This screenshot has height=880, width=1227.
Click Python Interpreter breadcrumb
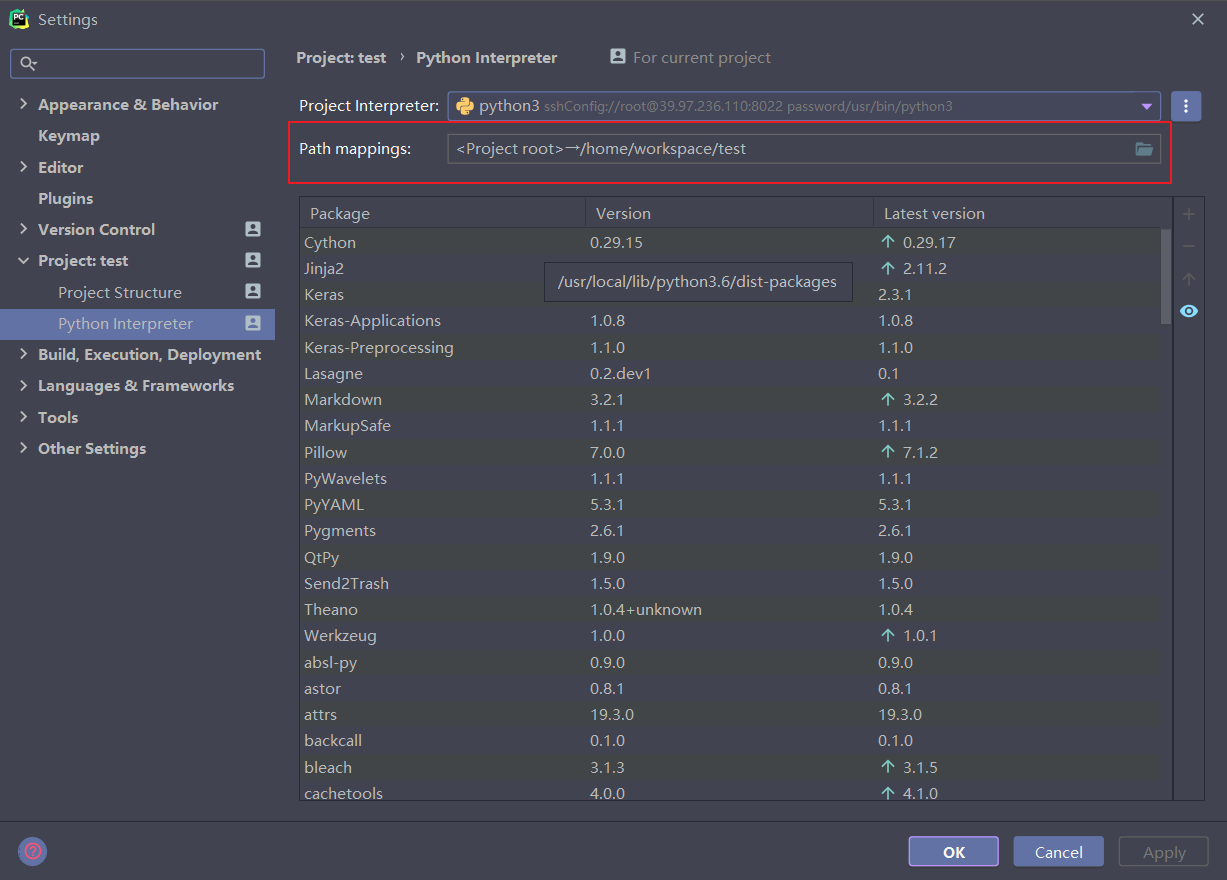click(487, 57)
